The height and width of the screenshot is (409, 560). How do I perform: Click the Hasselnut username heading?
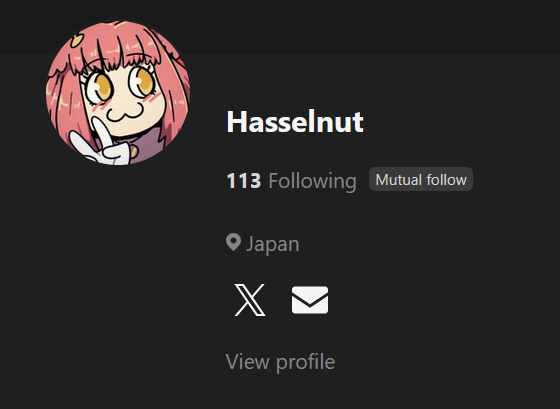(x=295, y=122)
